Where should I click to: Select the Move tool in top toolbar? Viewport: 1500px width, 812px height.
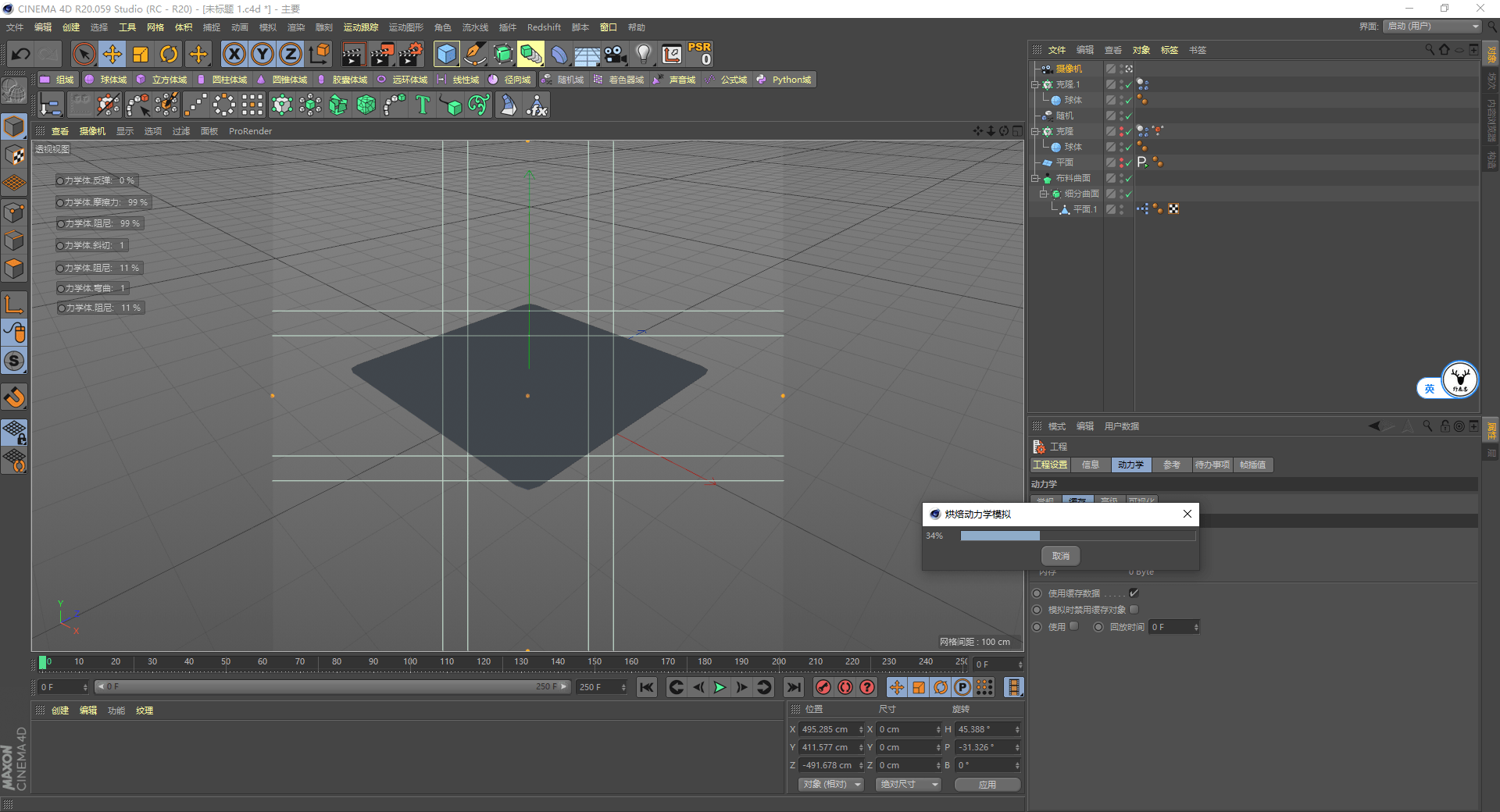[112, 54]
